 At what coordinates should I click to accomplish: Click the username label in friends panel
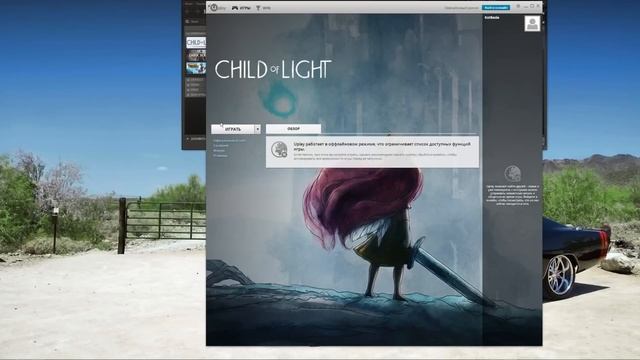point(492,18)
